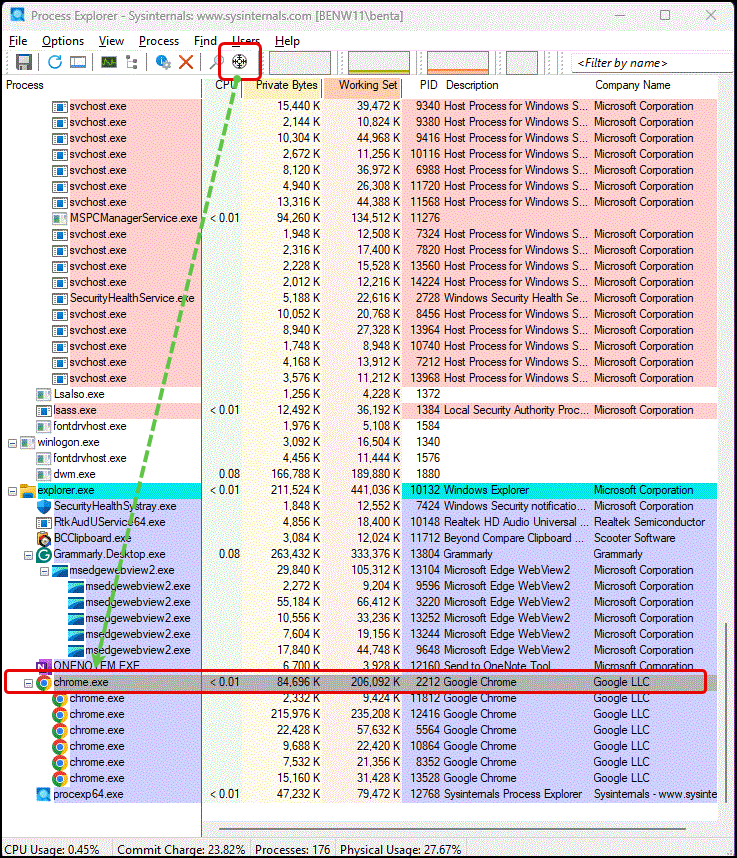The width and height of the screenshot is (737, 858).
Task: Open the Help menu
Action: [287, 41]
